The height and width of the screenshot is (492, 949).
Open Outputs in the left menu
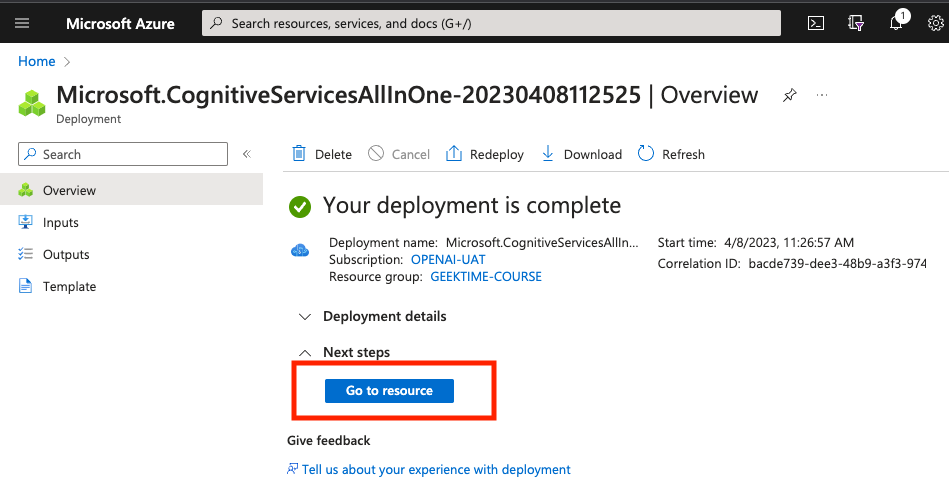coord(66,254)
